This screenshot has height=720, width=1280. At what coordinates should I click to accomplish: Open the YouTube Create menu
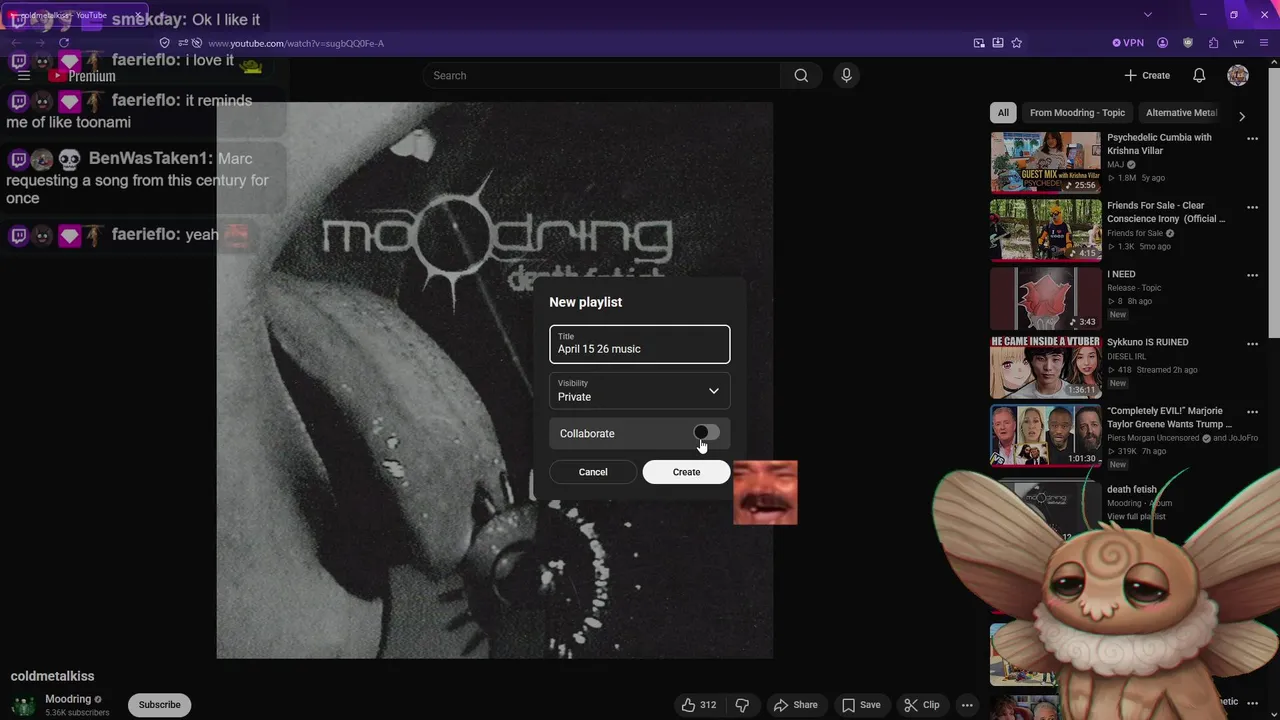[1147, 75]
